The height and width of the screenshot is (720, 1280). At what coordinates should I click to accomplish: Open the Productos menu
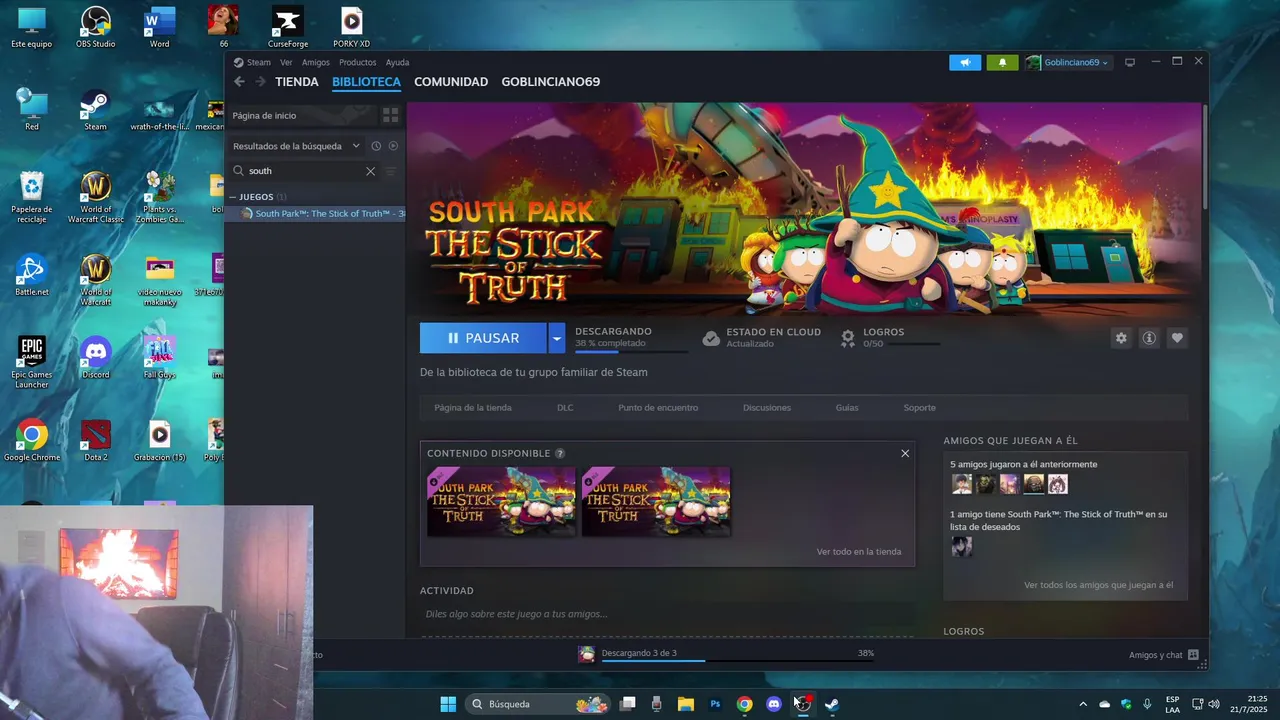pyautogui.click(x=357, y=62)
